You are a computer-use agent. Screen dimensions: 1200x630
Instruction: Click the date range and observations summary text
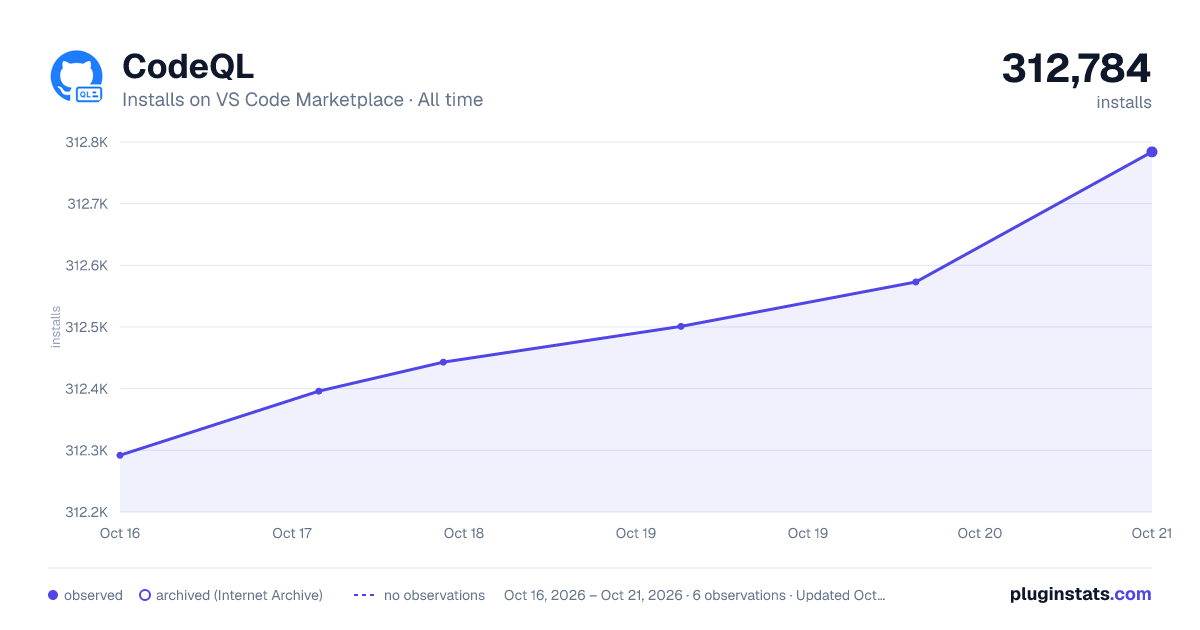click(x=695, y=595)
